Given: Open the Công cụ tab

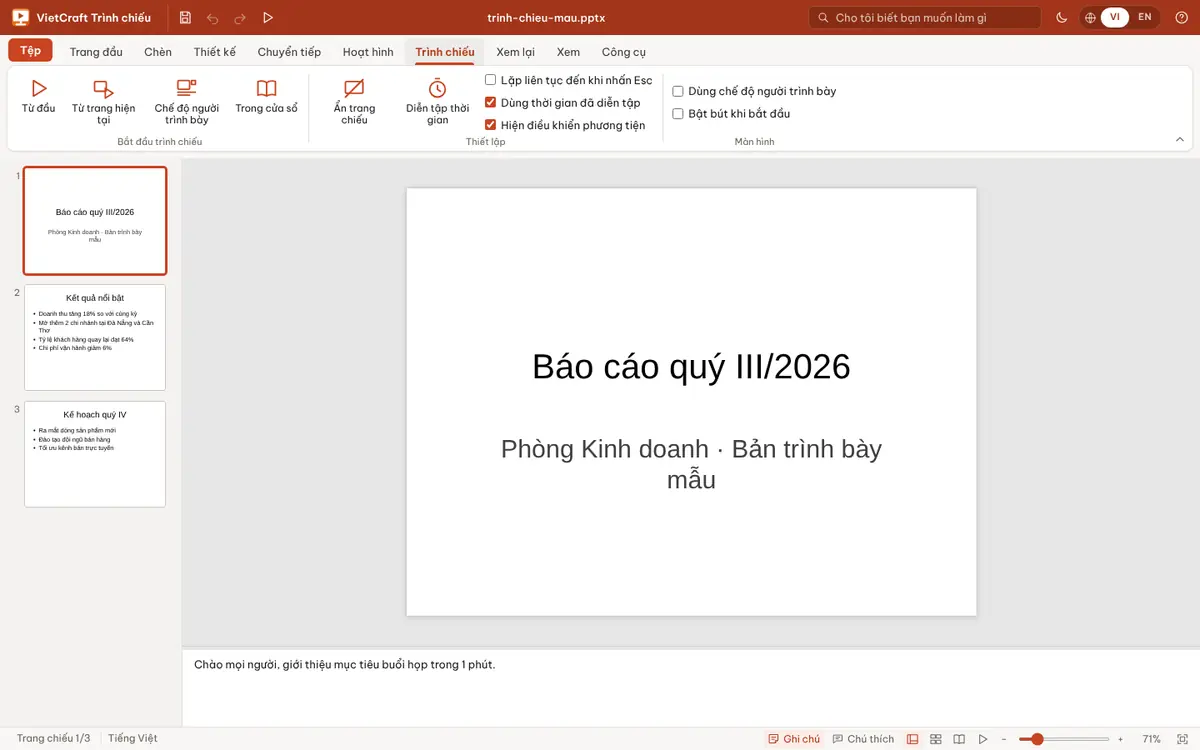Looking at the screenshot, I should 624,52.
